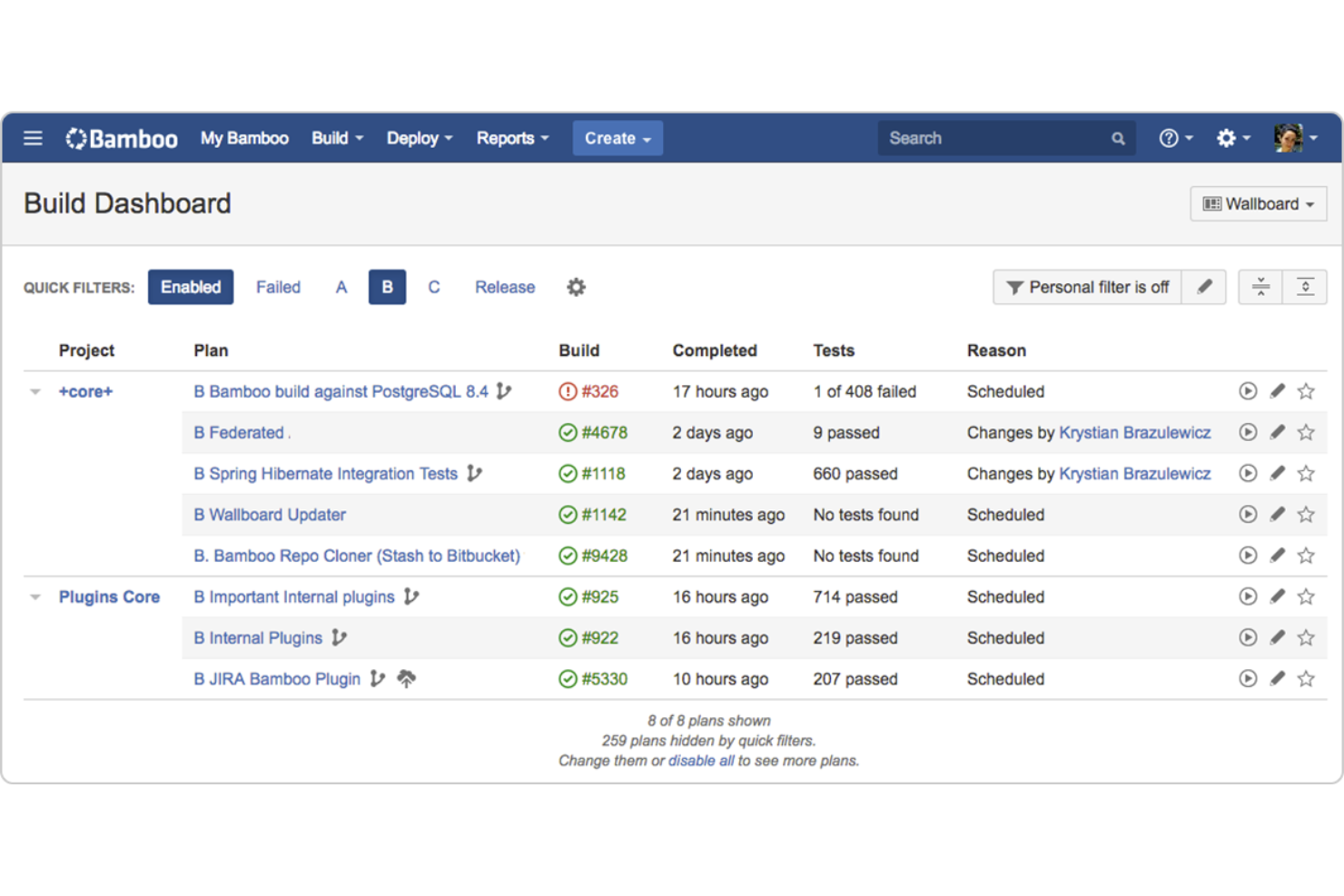Open the Build dropdown menu
This screenshot has width=1344, height=896.
click(x=337, y=138)
